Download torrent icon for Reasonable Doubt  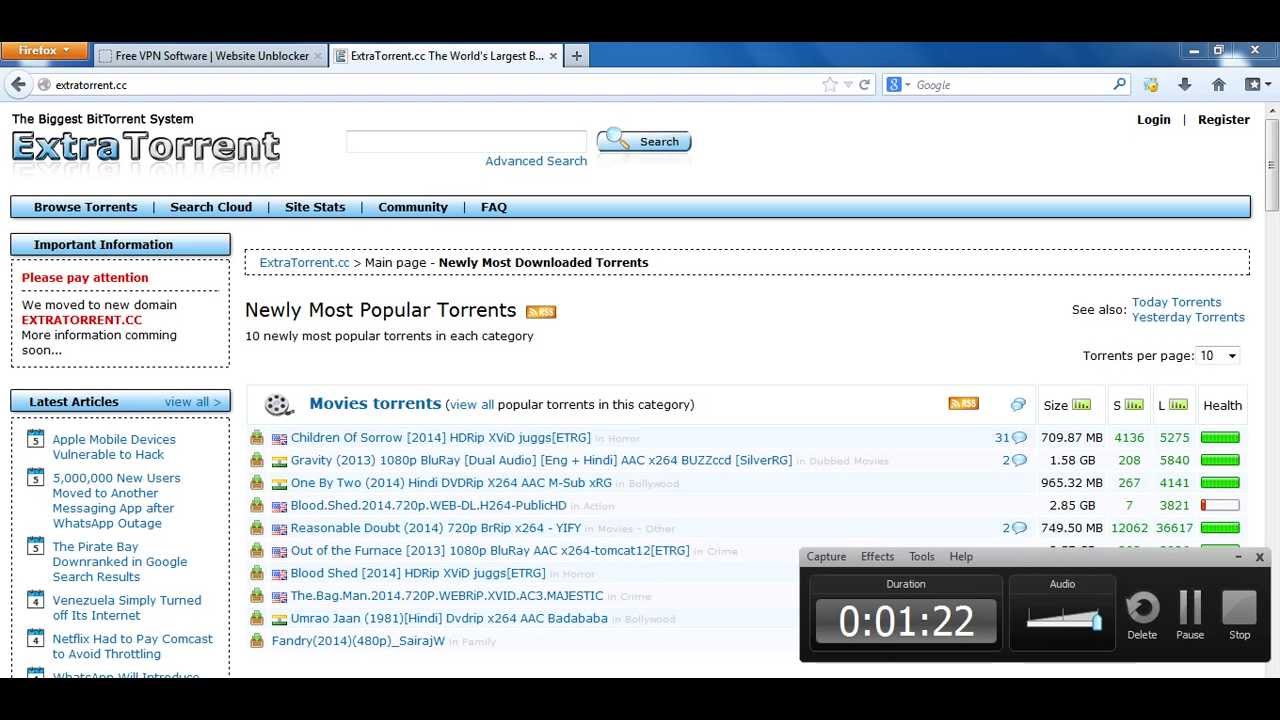pos(257,528)
